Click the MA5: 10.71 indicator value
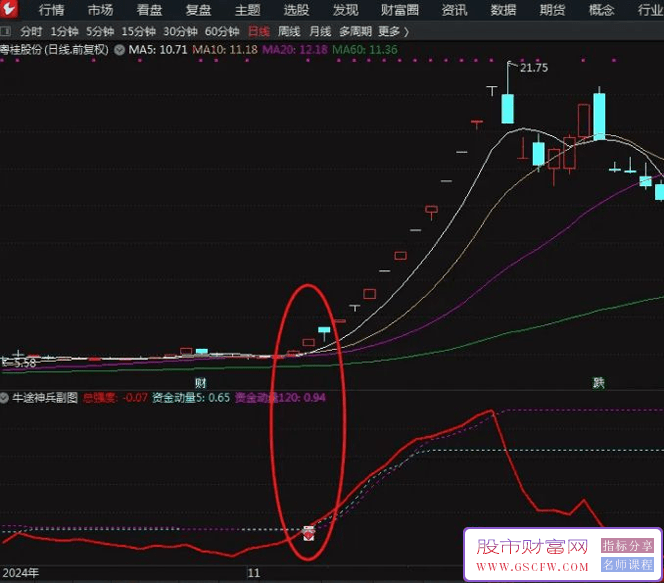This screenshot has width=664, height=583. [158, 50]
